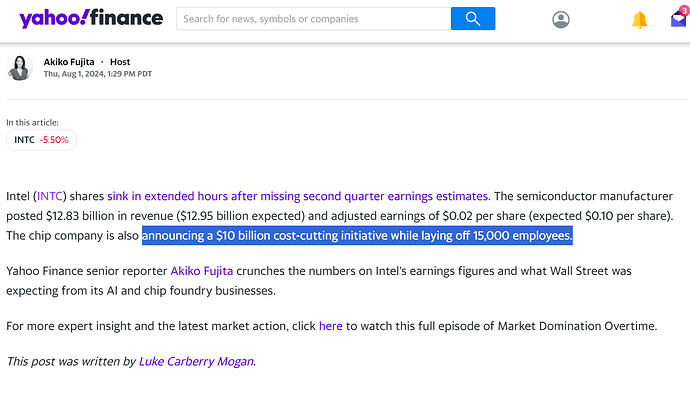Viewport: 690px width, 393px height.
Task: Click the blue search magnifier button
Action: (x=473, y=18)
